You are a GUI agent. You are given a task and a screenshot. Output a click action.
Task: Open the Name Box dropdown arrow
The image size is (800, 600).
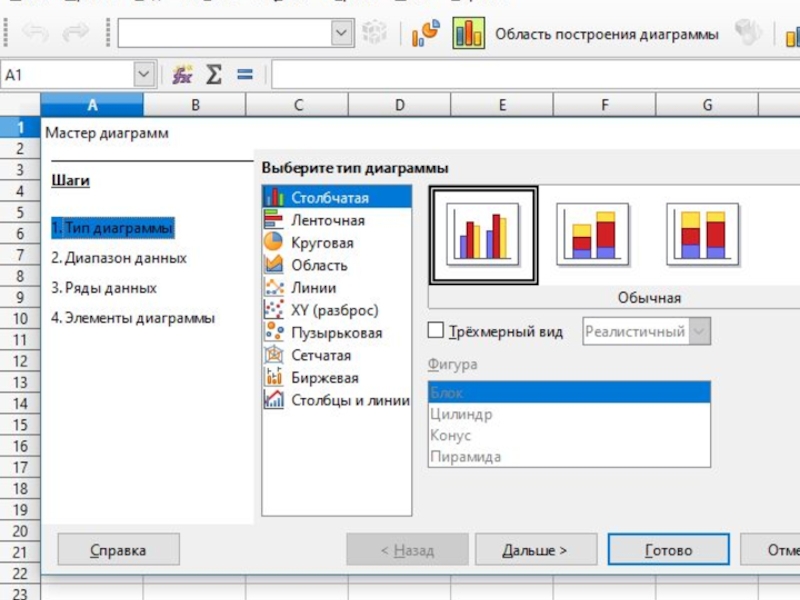click(x=144, y=75)
